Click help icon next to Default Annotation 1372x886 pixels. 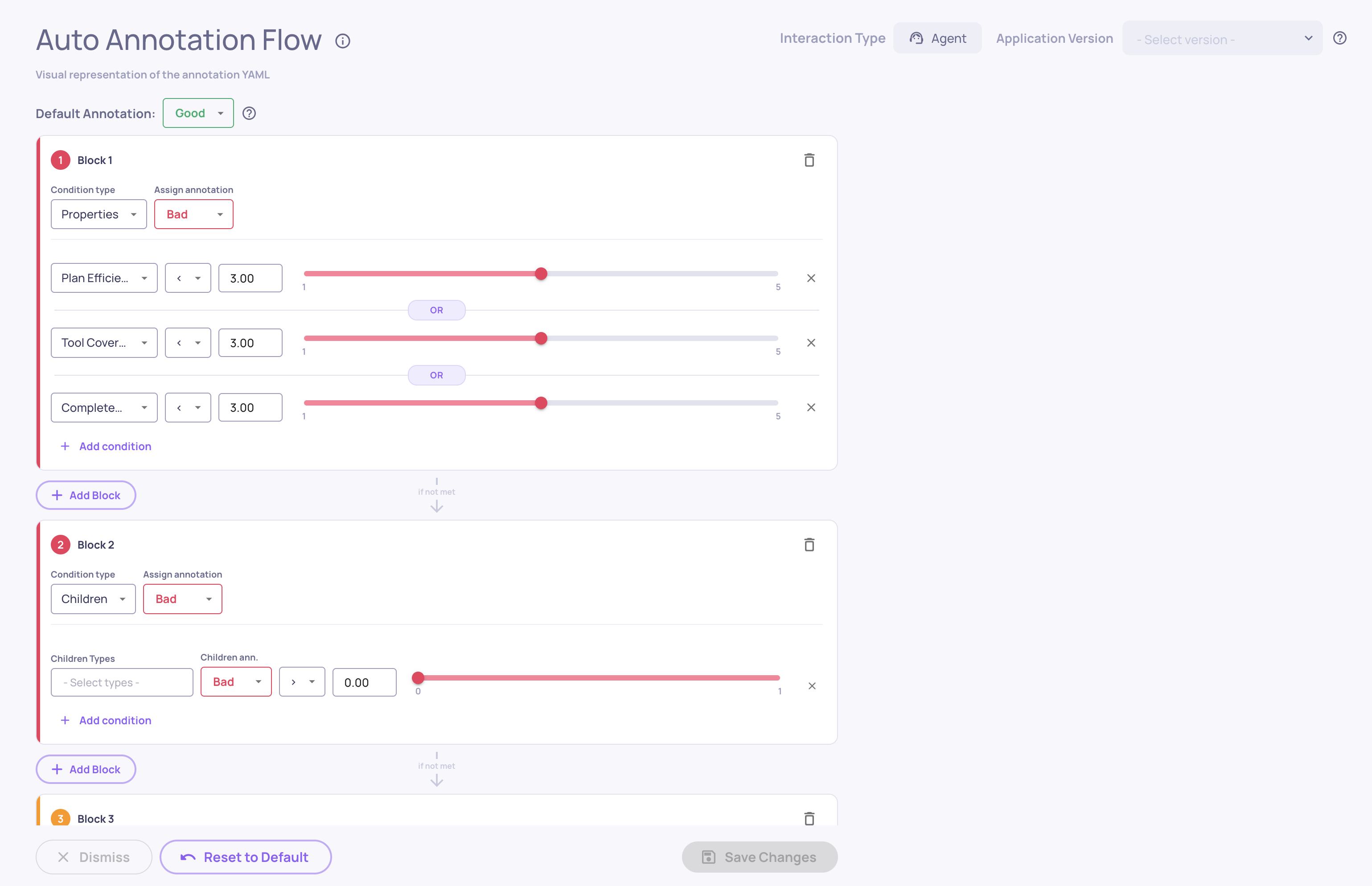[249, 113]
